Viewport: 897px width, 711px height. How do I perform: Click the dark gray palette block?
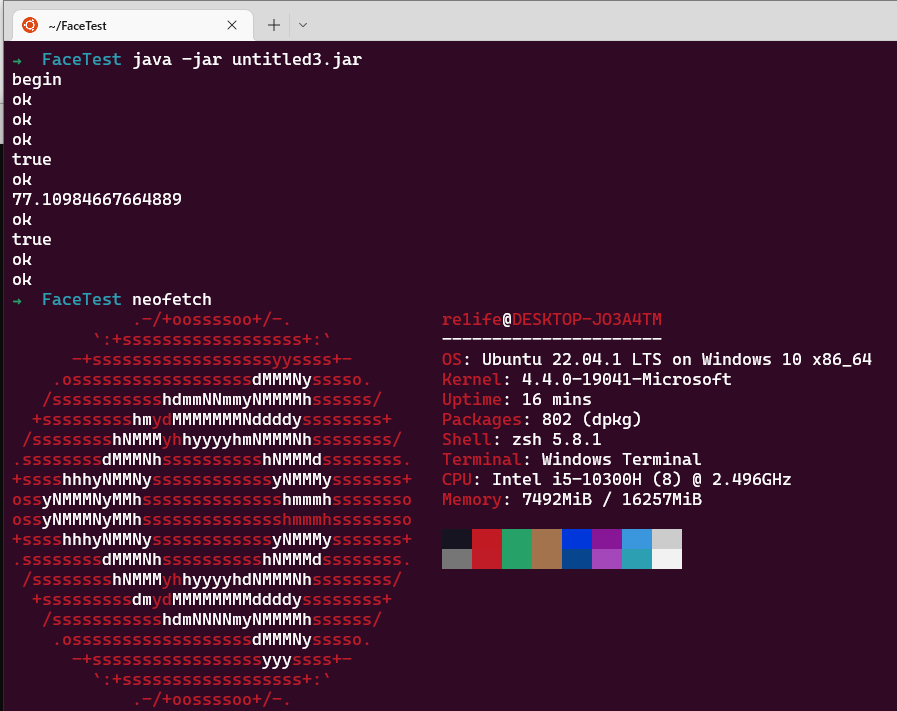457,559
